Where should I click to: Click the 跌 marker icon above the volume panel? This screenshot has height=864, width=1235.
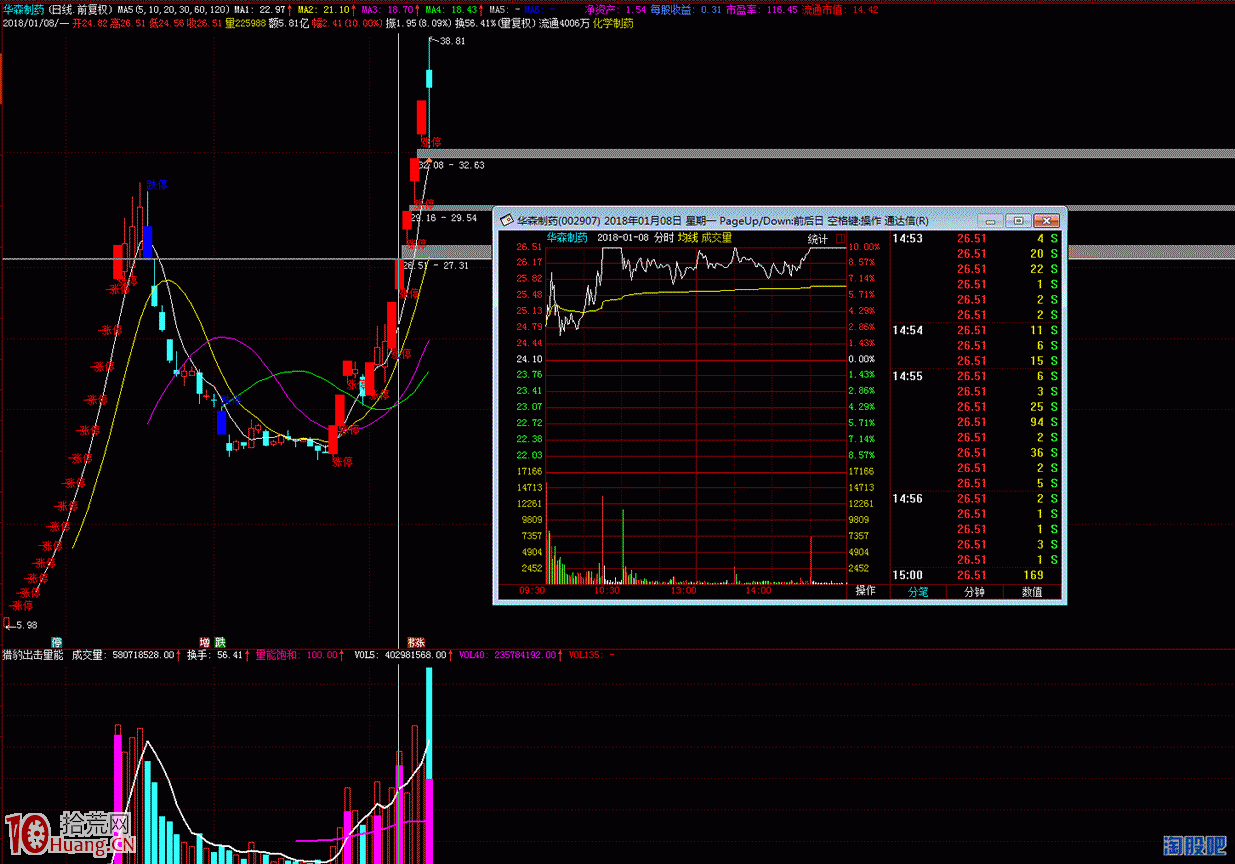click(219, 642)
